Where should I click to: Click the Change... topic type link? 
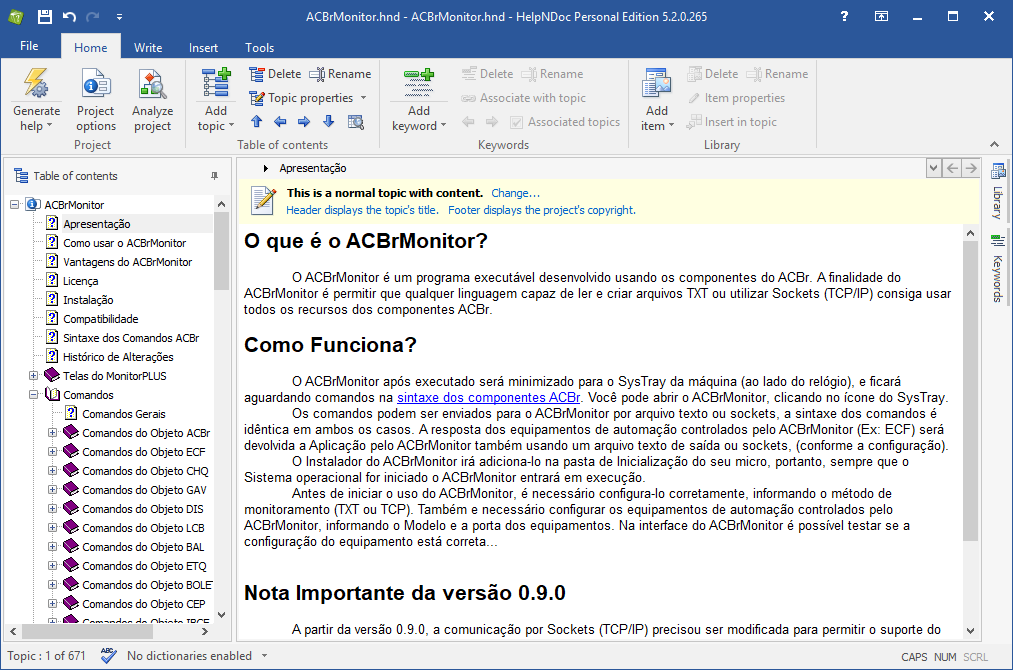pyautogui.click(x=516, y=193)
